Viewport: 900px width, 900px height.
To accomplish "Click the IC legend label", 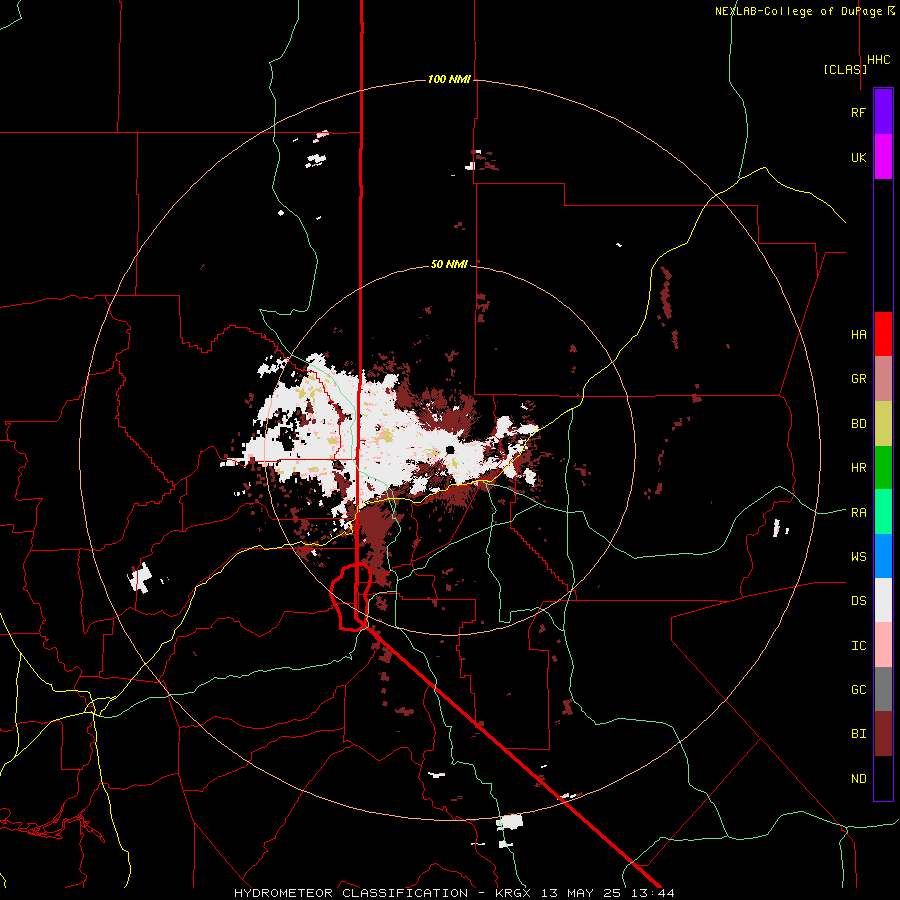I will 858,645.
